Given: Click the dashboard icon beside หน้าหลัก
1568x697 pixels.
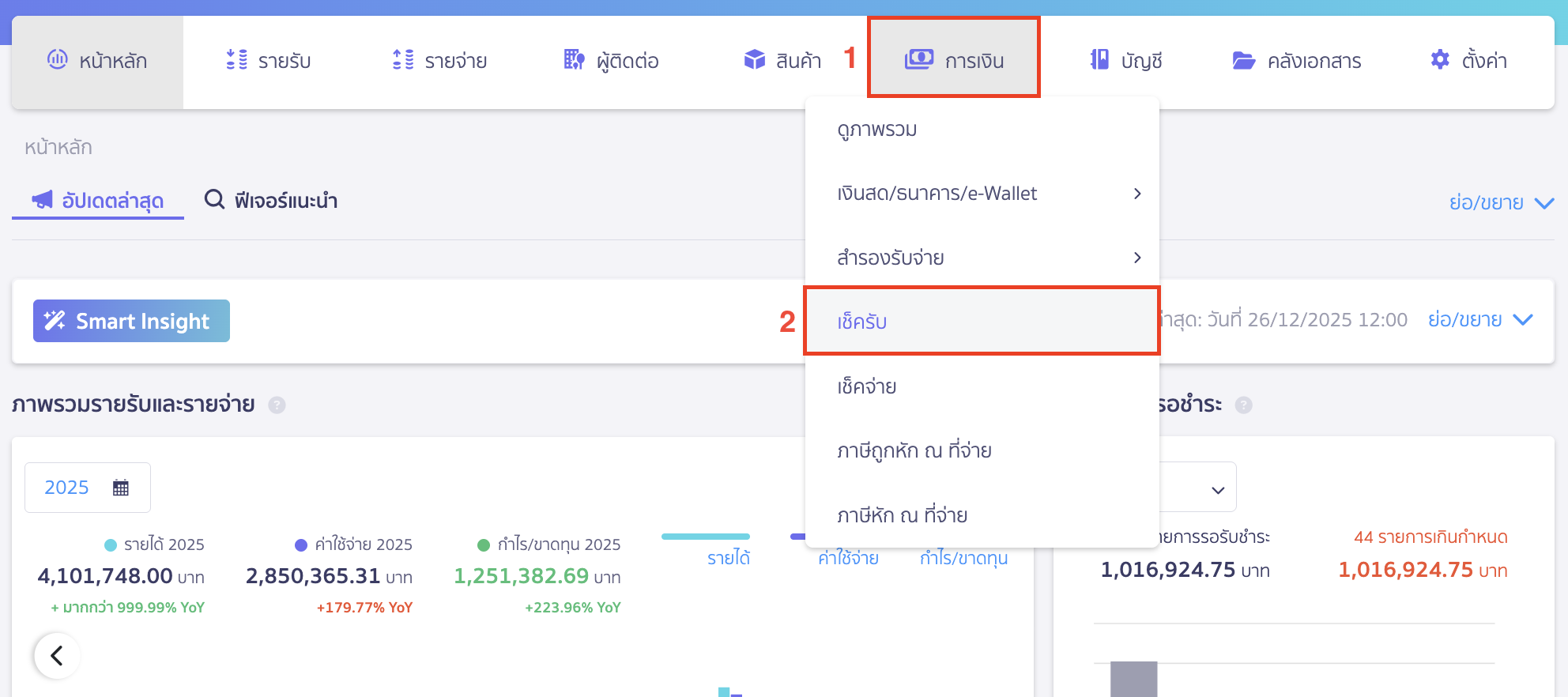Looking at the screenshot, I should 57,59.
